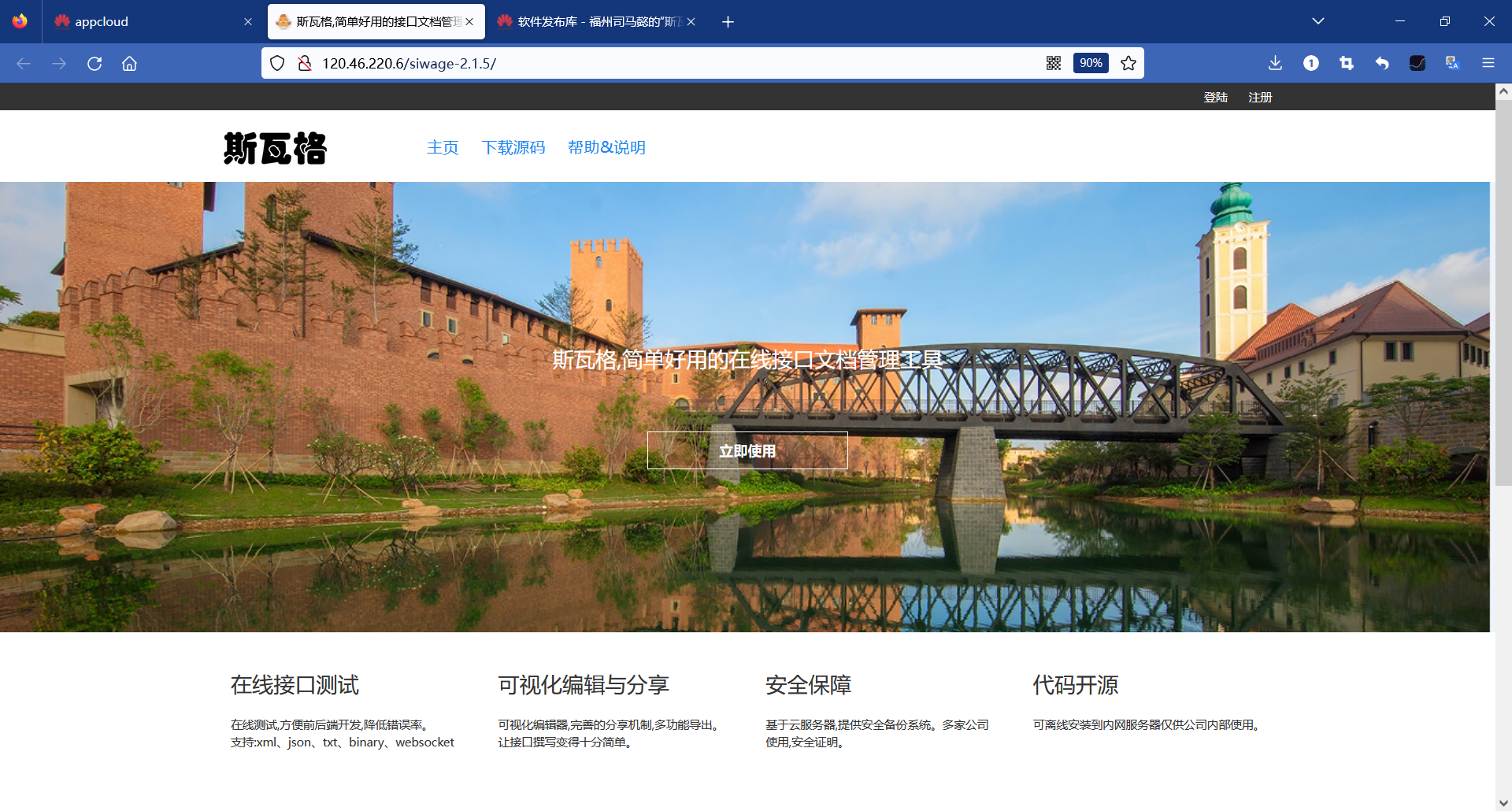Scan the QR code icon in address bar
The image size is (1512, 811).
(1054, 63)
